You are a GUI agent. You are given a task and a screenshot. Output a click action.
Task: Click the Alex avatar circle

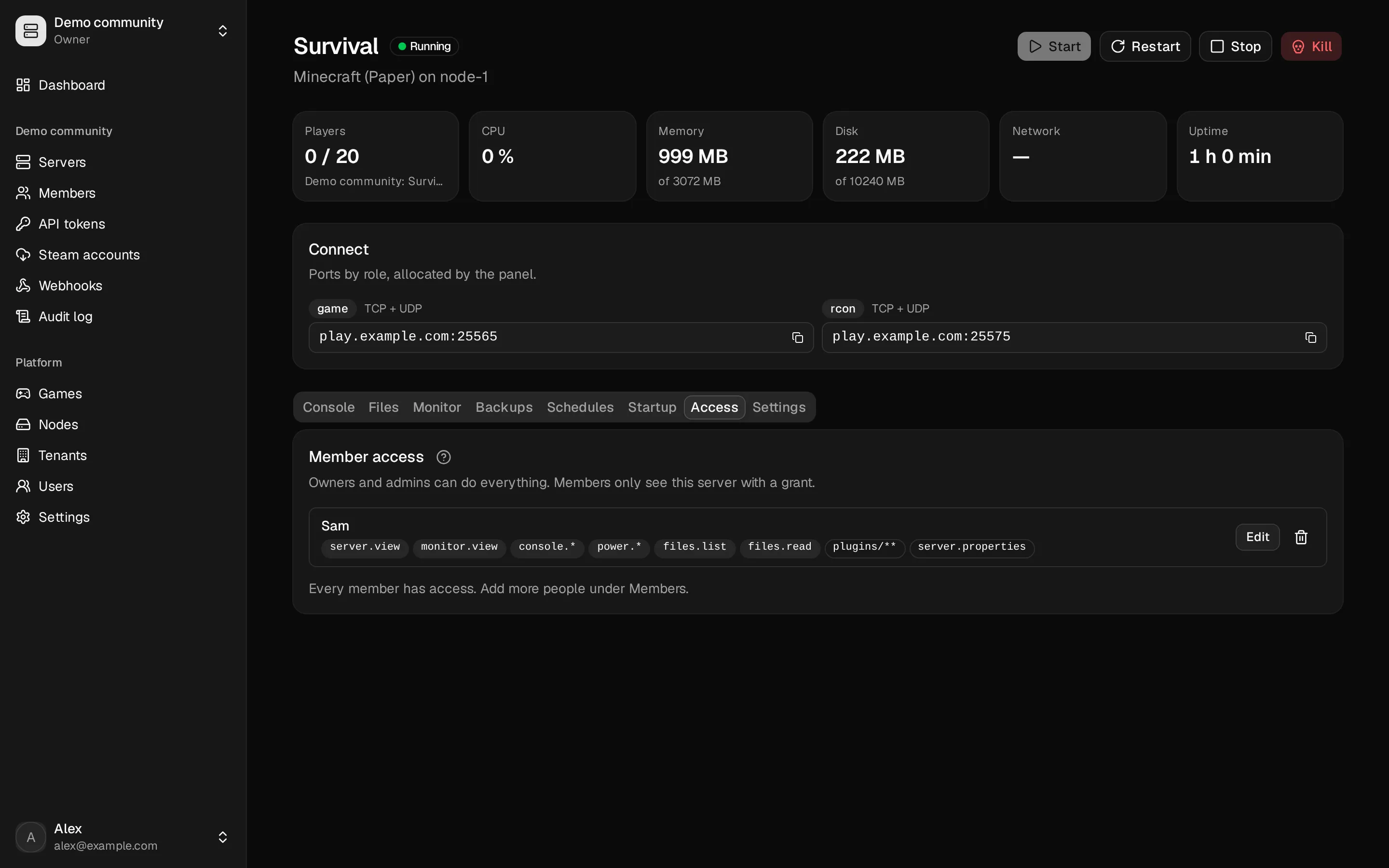click(30, 837)
